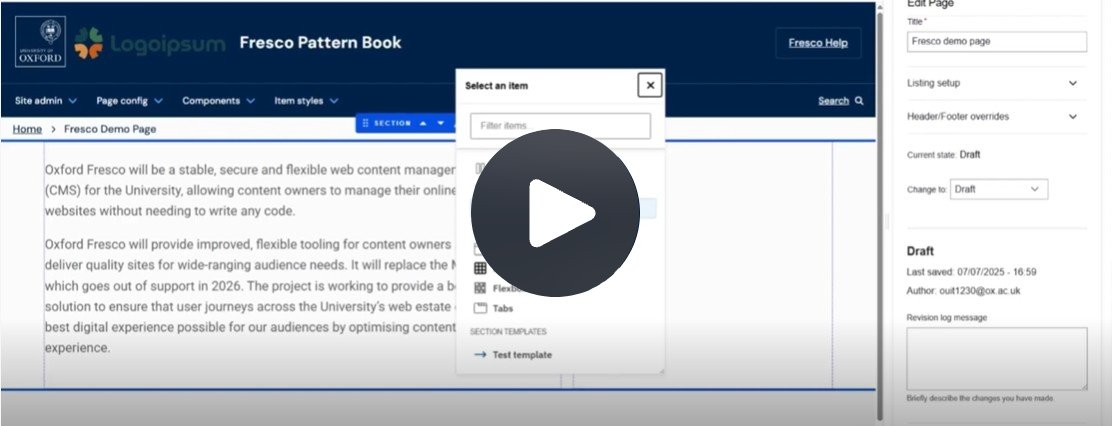The height and width of the screenshot is (426, 1112).
Task: Select the Tabs item icon
Action: coord(480,308)
